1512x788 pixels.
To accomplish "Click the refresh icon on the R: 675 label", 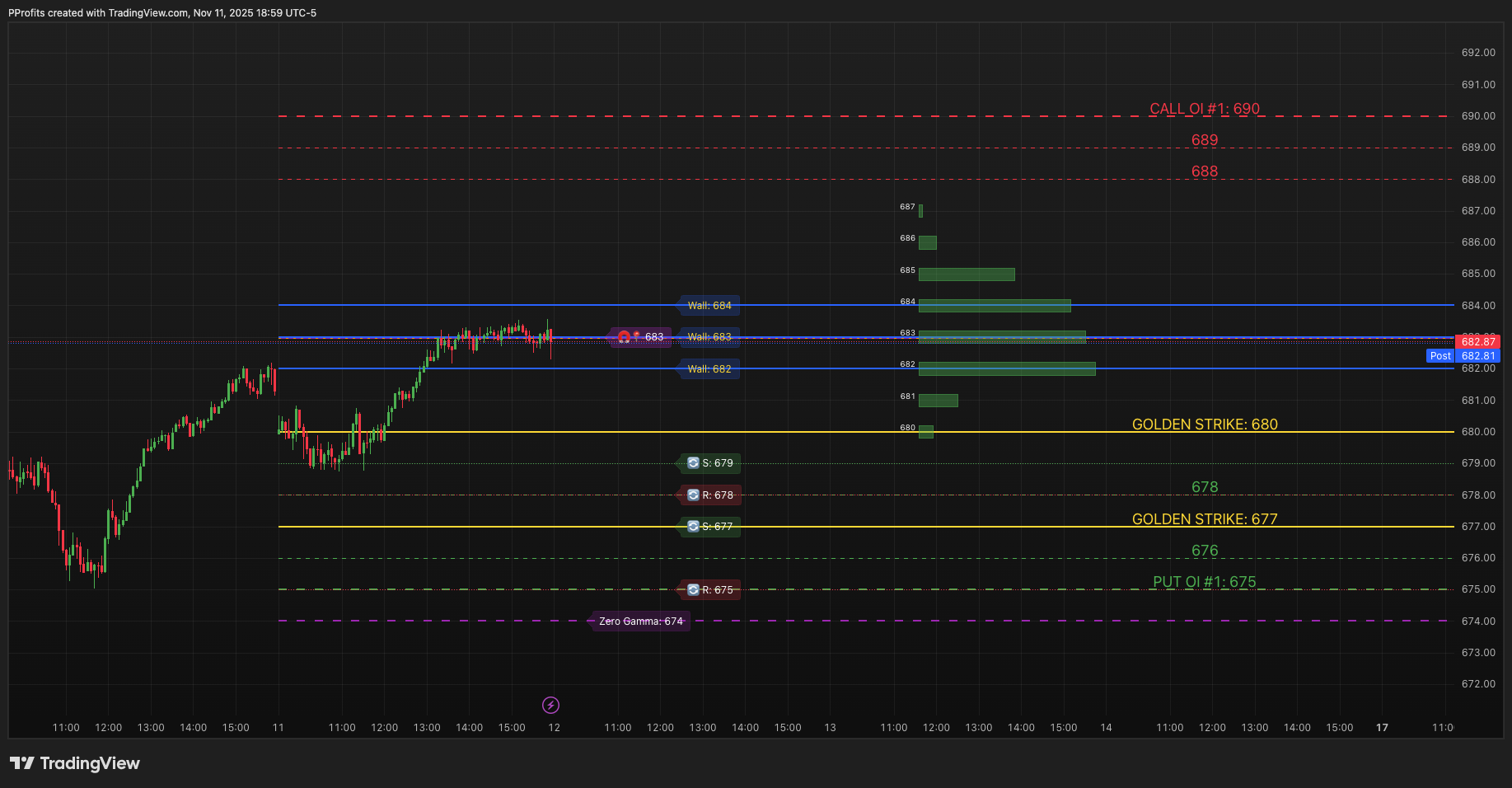I will pos(692,589).
